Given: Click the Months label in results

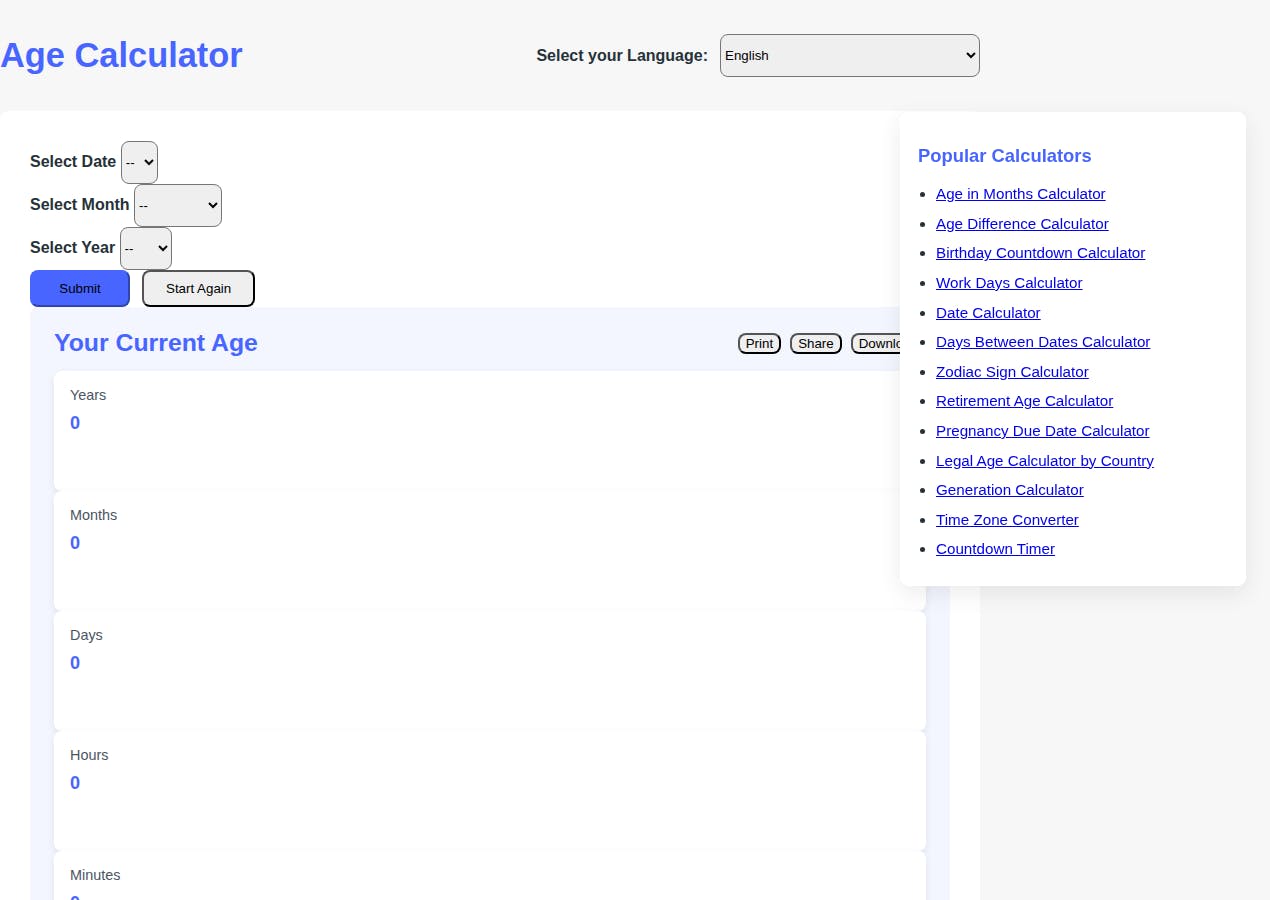Looking at the screenshot, I should coord(93,515).
